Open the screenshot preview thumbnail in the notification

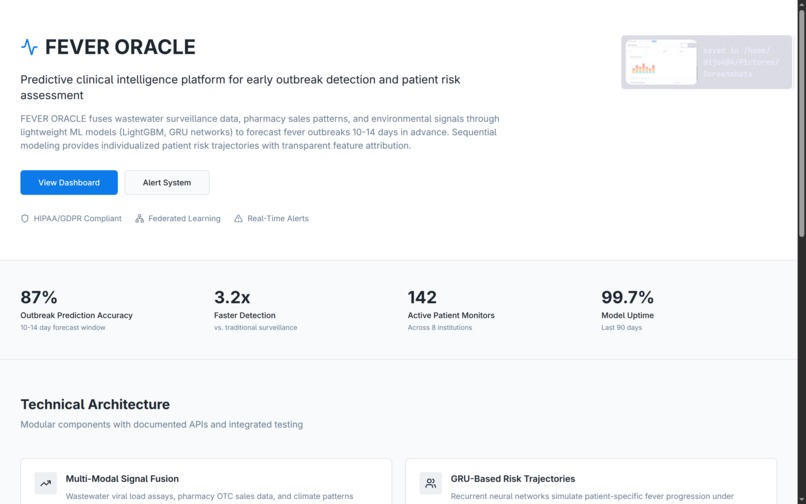click(x=661, y=62)
